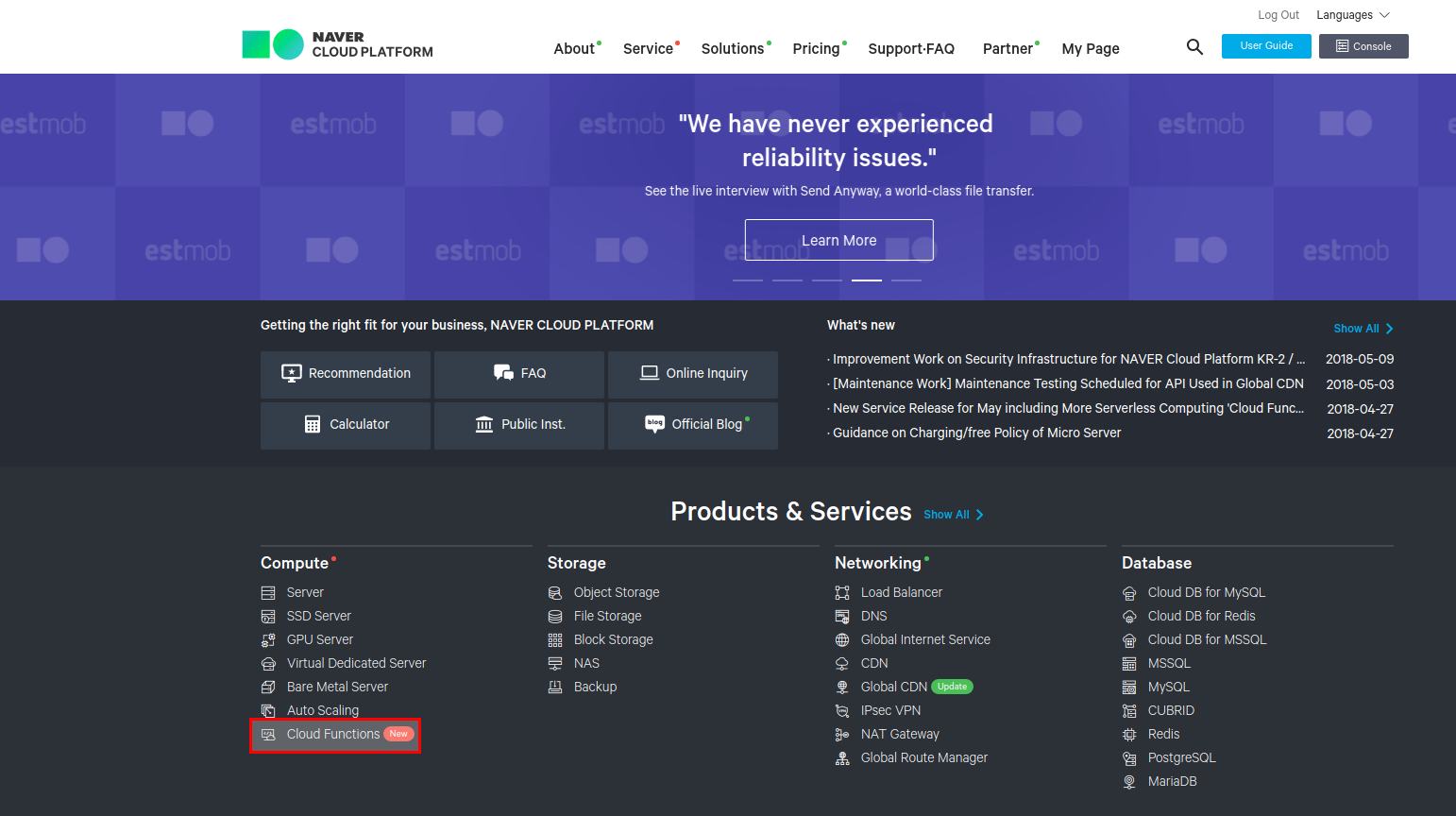Viewport: 1456px width, 816px height.
Task: Click the Bare Metal Server icon
Action: [268, 687]
